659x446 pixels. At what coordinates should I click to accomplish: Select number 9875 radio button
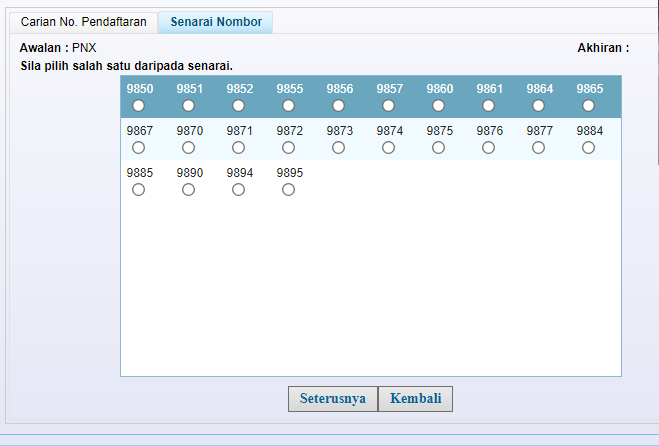coord(438,148)
